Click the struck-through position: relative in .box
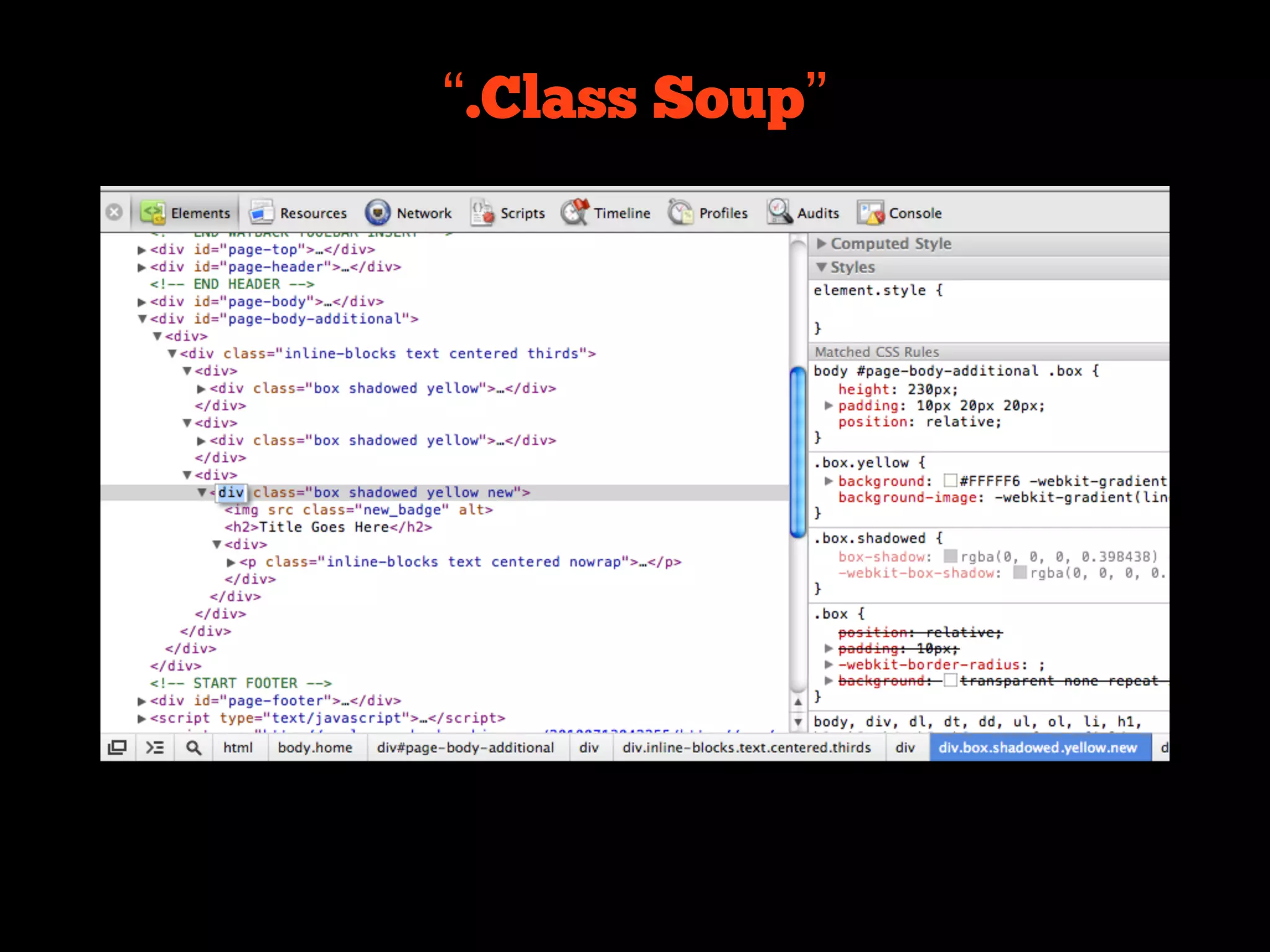 [920, 632]
